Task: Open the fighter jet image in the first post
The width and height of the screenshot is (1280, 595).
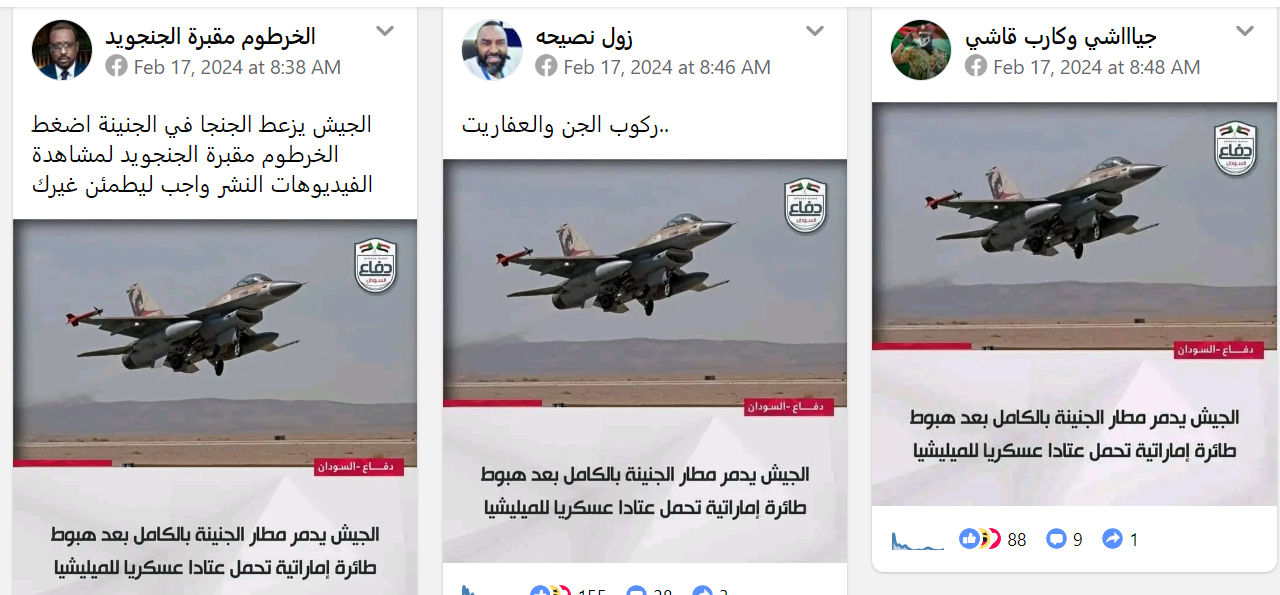Action: (x=215, y=343)
